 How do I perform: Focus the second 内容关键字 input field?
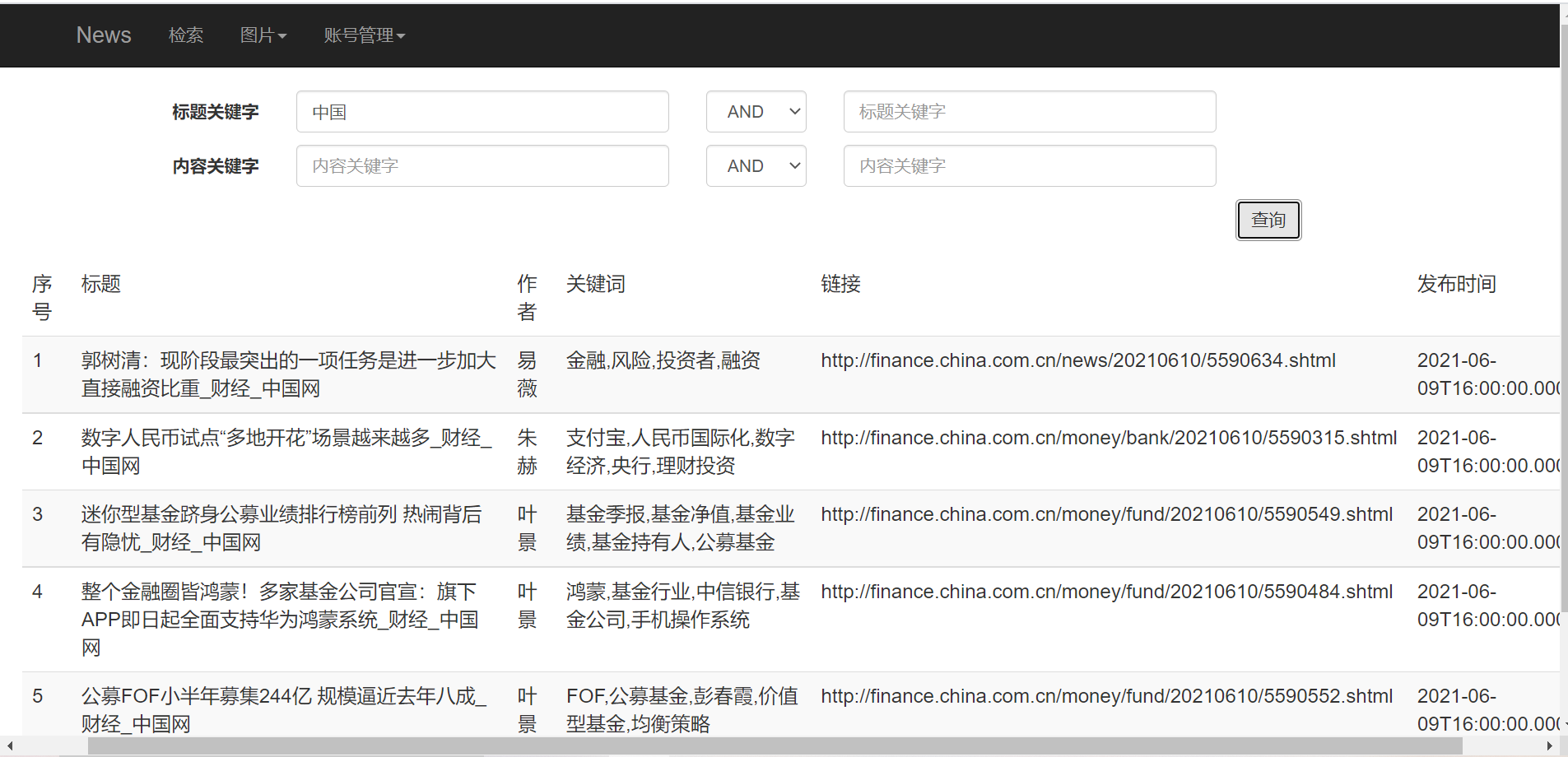coord(1030,166)
